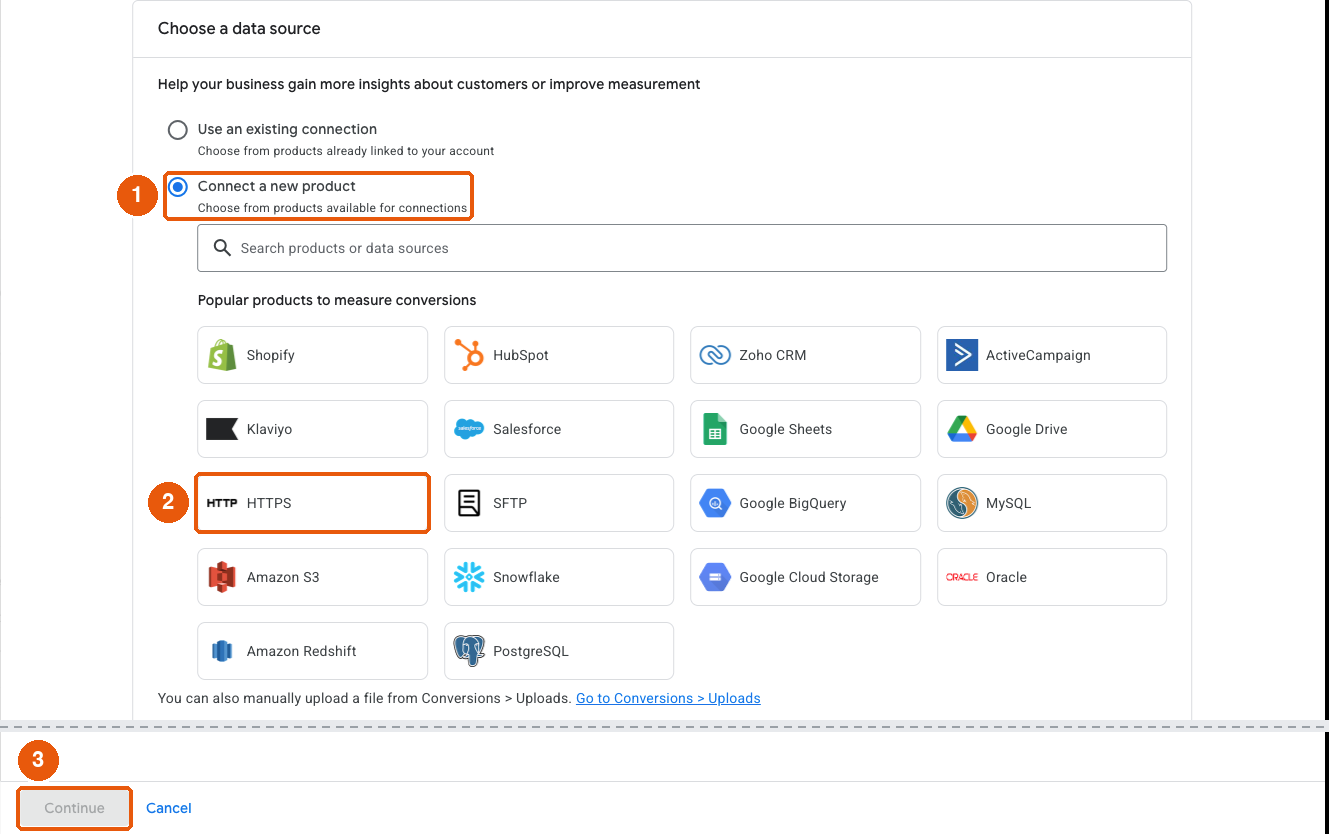The image size is (1329, 834).
Task: Click the Snowflake icon
Action: tap(469, 577)
